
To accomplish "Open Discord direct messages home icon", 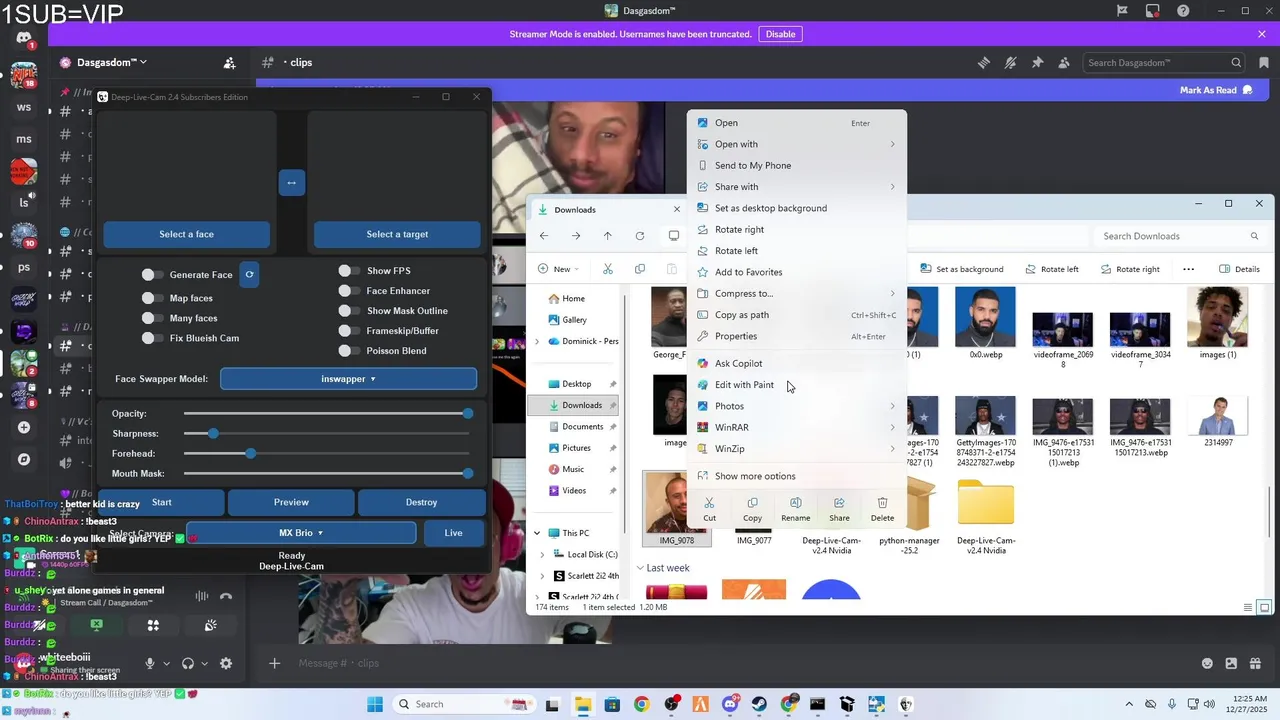I will 24,38.
